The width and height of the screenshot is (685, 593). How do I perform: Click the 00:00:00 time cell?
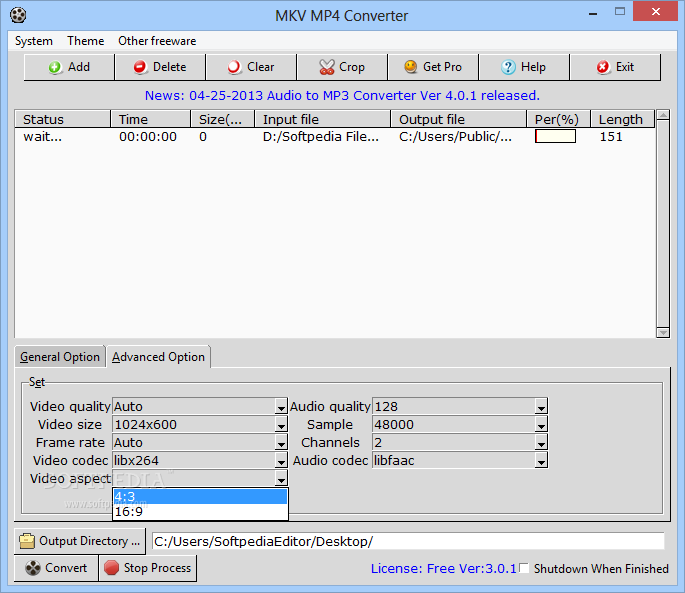coord(148,137)
